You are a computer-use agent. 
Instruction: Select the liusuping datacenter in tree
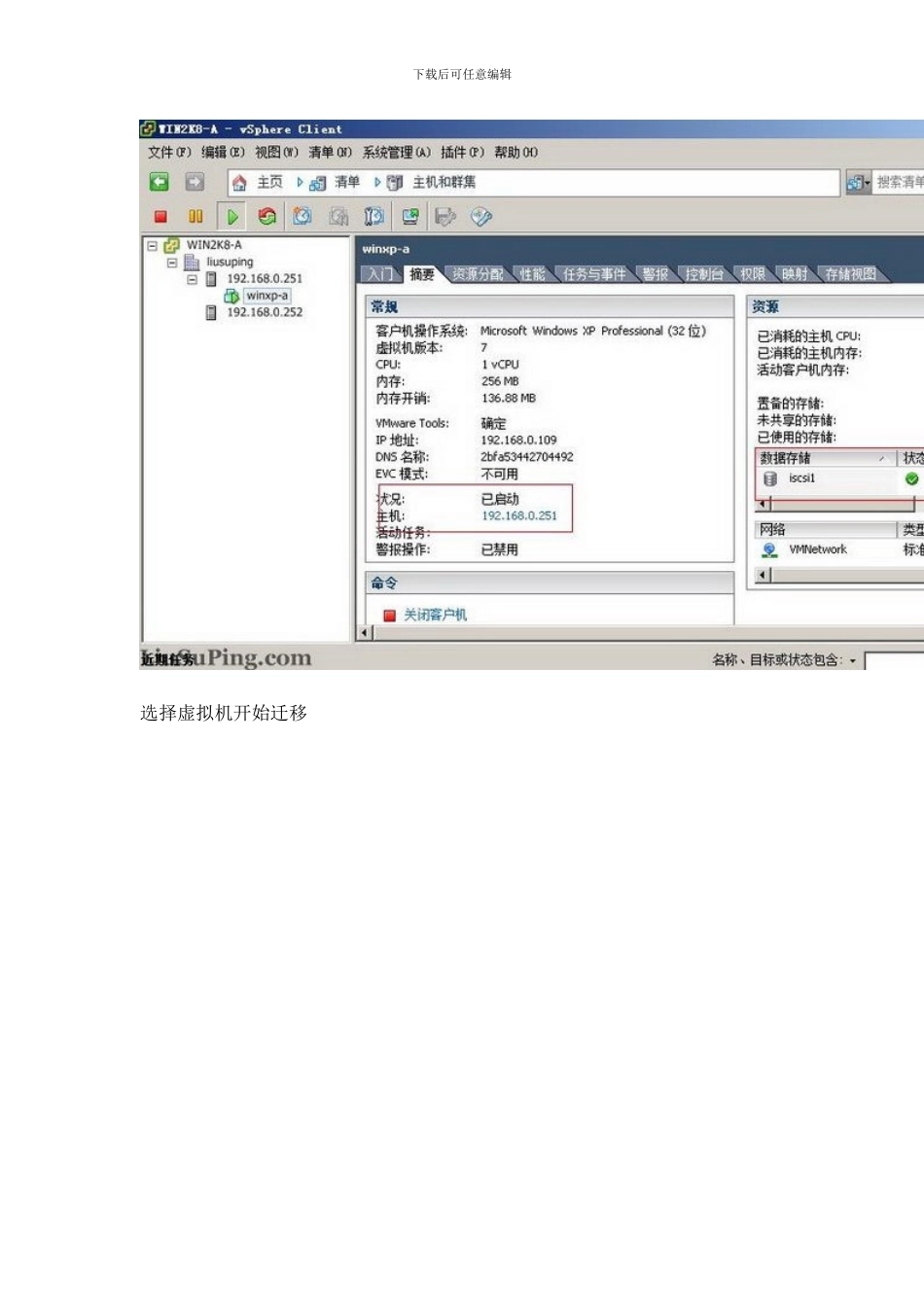(230, 262)
